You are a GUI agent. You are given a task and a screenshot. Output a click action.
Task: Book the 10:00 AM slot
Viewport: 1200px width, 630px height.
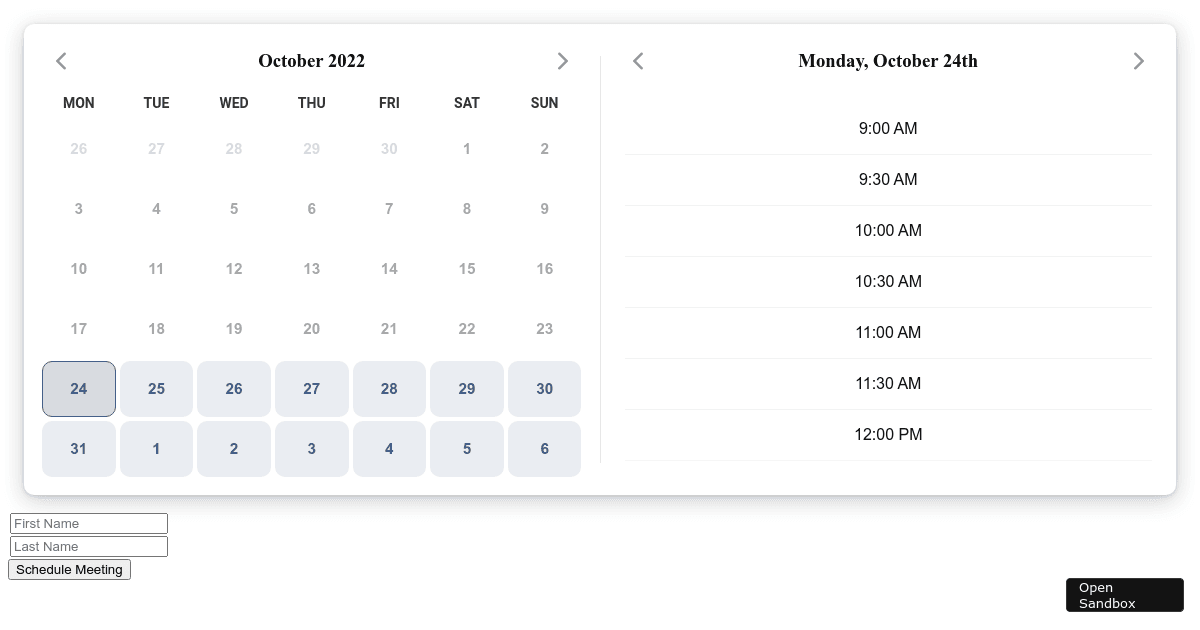(x=888, y=230)
